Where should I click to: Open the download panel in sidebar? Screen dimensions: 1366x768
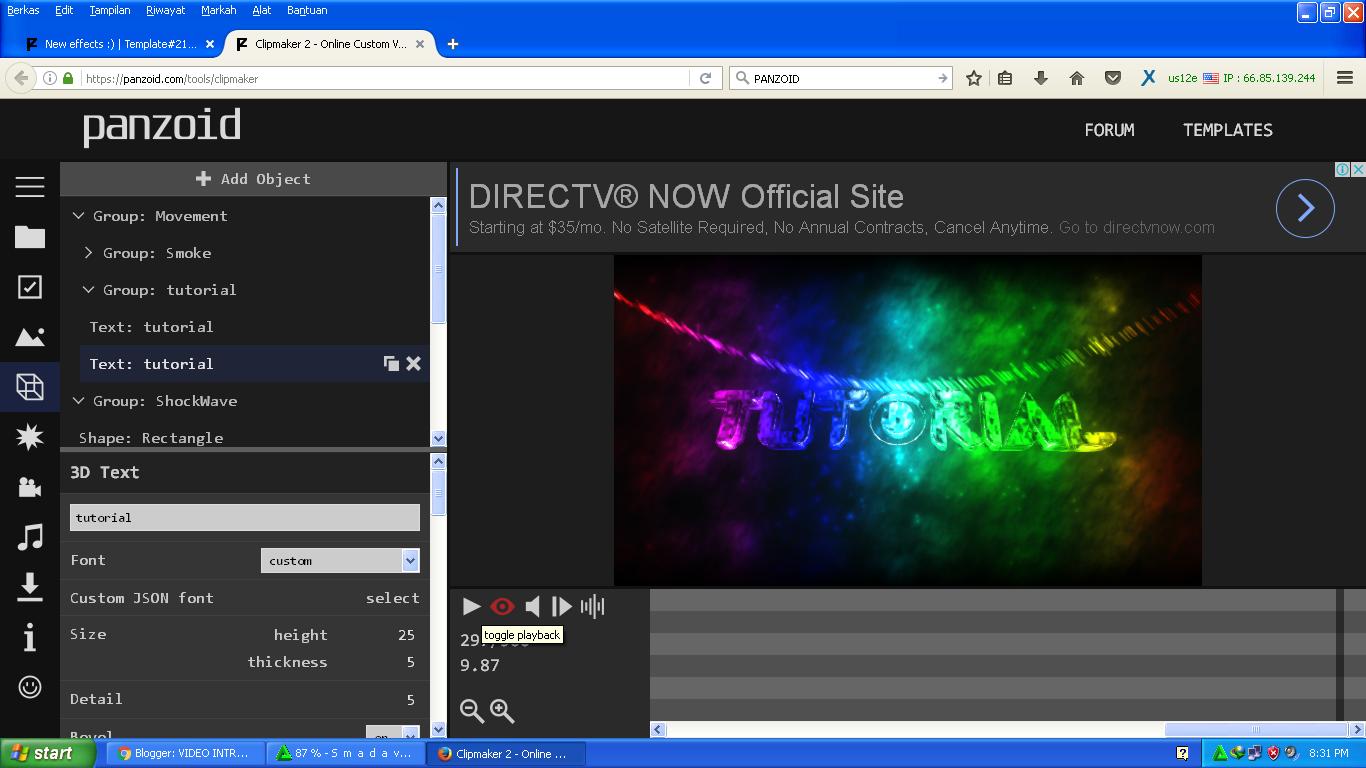coord(30,587)
